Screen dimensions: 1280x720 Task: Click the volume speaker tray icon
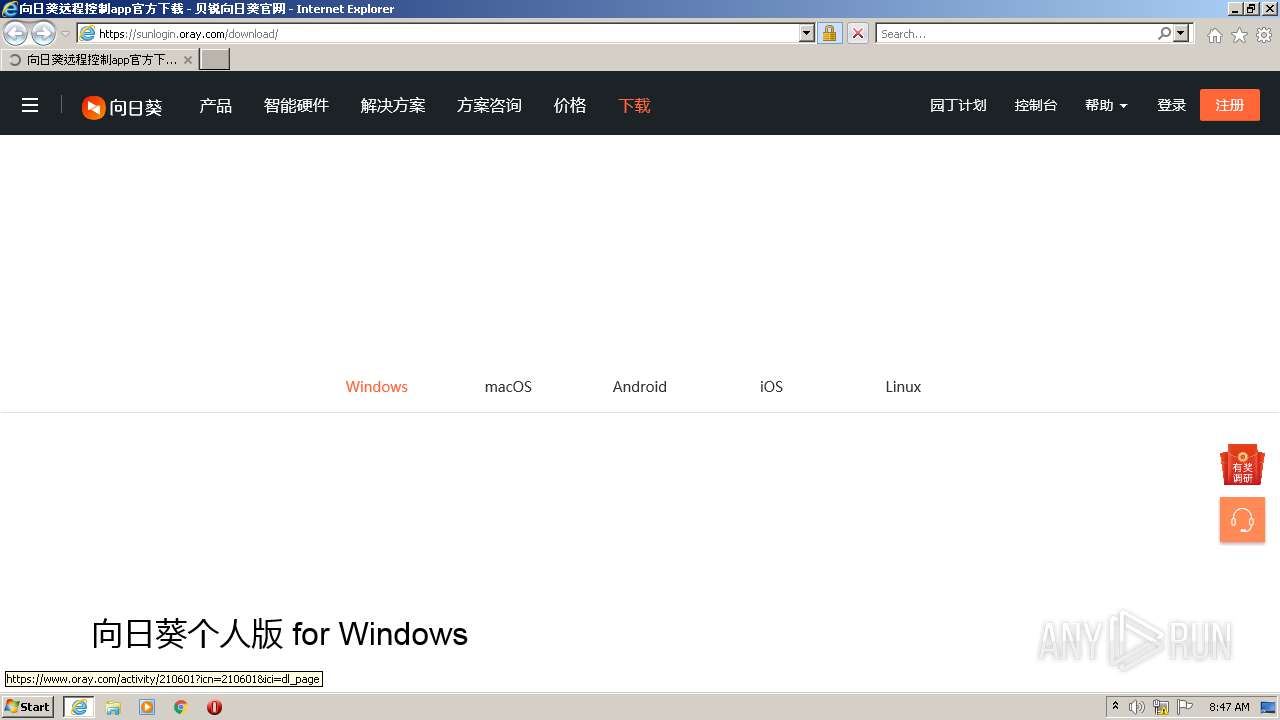pyautogui.click(x=1137, y=707)
